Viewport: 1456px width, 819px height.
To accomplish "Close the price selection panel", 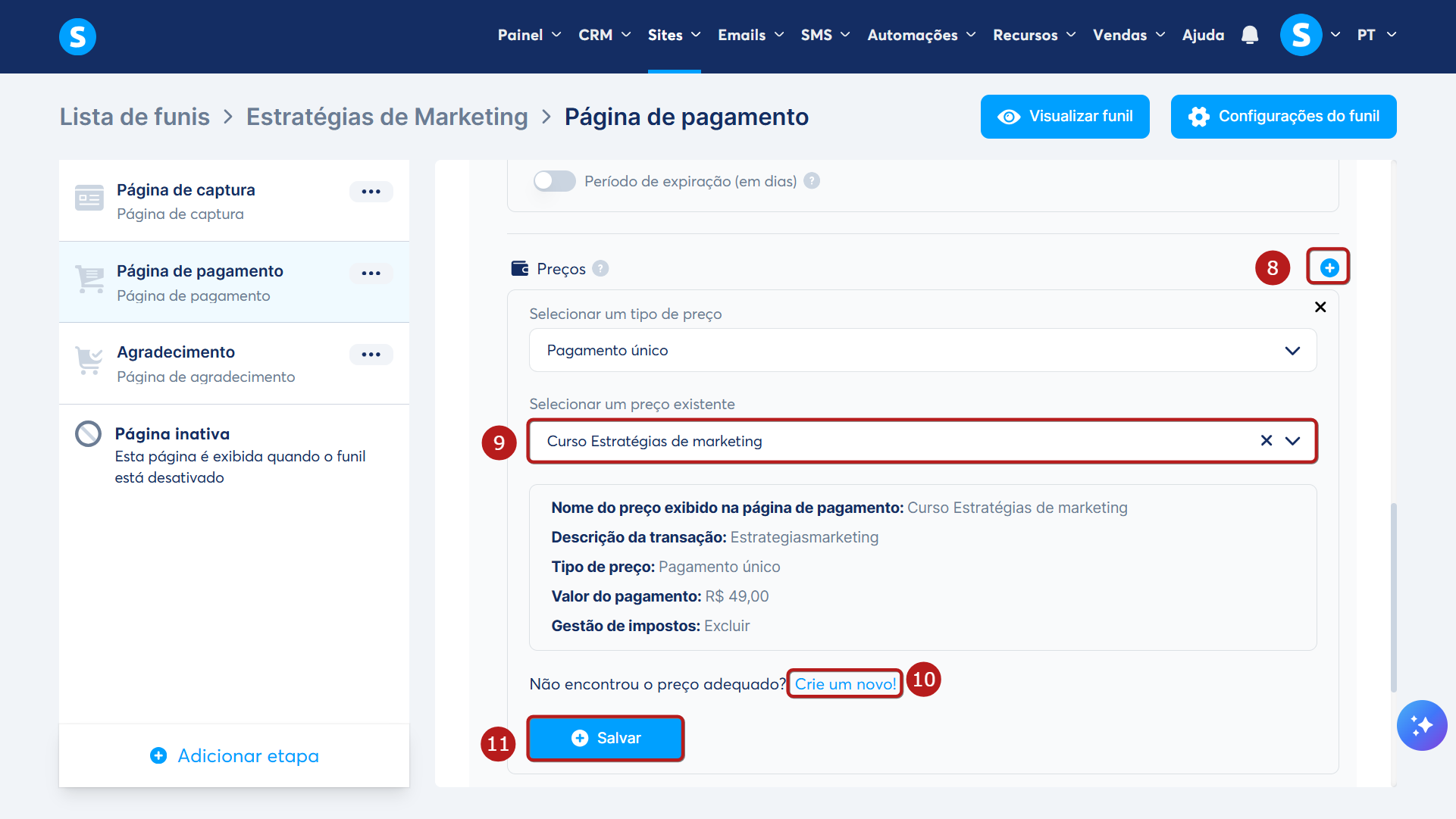I will [1320, 307].
